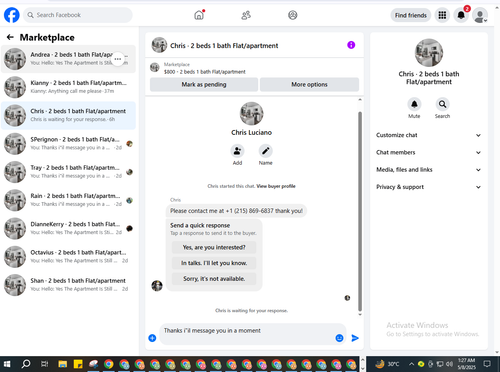Open the apps grid menu icon

coord(442,15)
